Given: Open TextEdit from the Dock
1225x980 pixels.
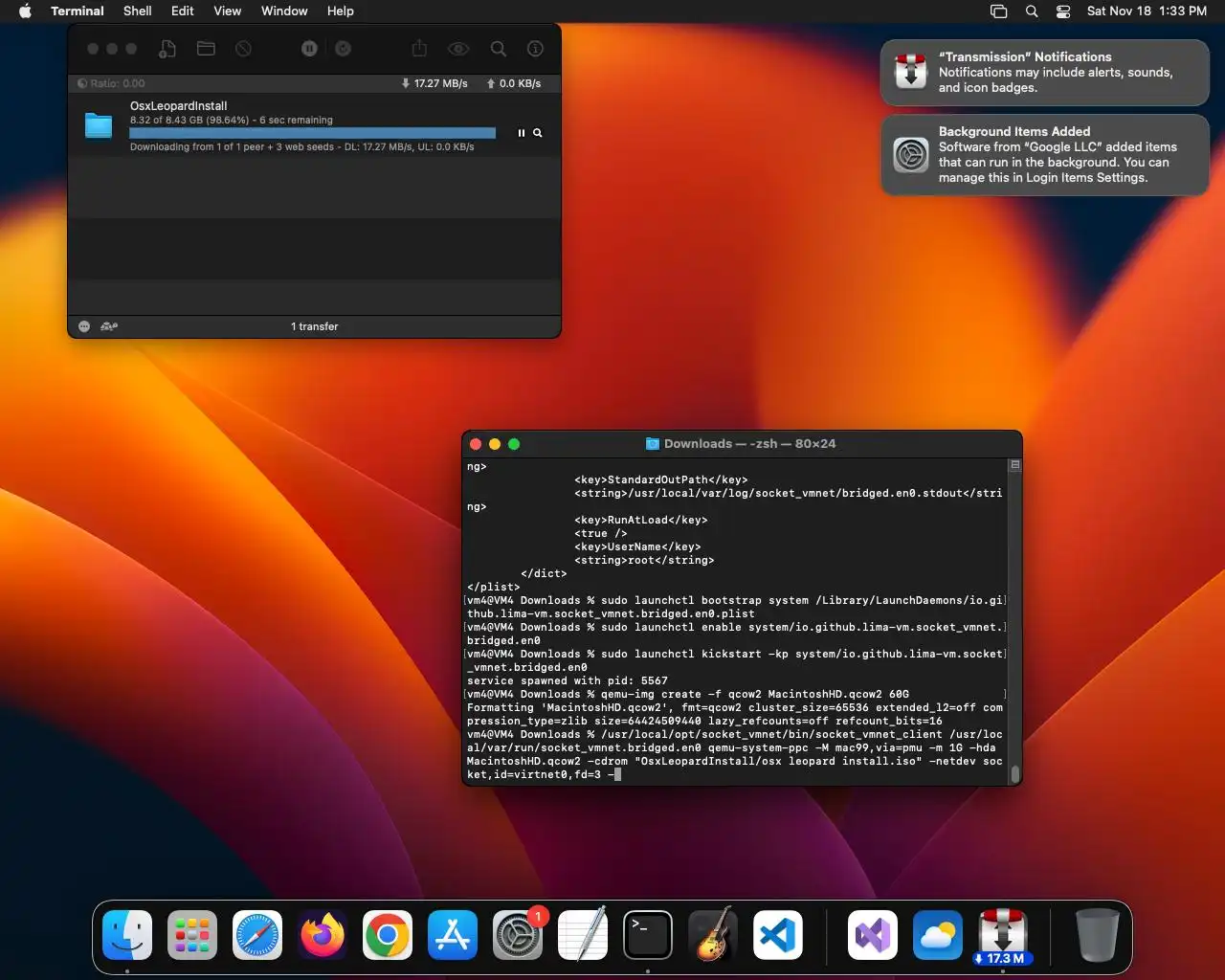Looking at the screenshot, I should [x=583, y=935].
